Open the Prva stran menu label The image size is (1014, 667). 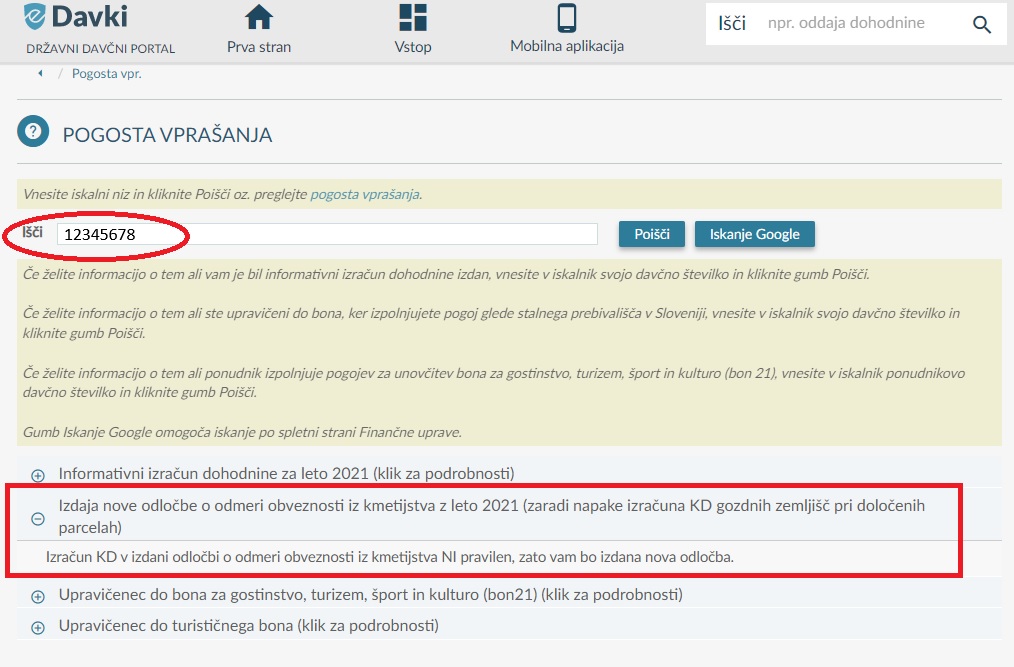tap(259, 47)
